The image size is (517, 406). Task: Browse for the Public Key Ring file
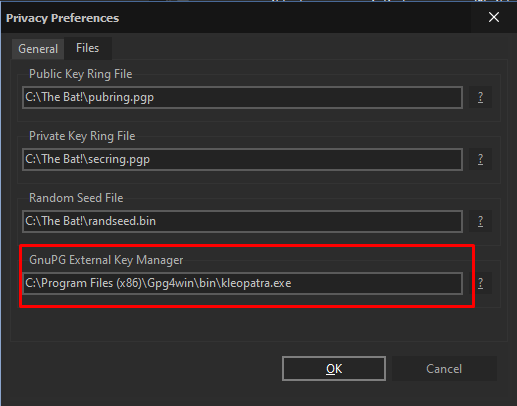(x=480, y=97)
